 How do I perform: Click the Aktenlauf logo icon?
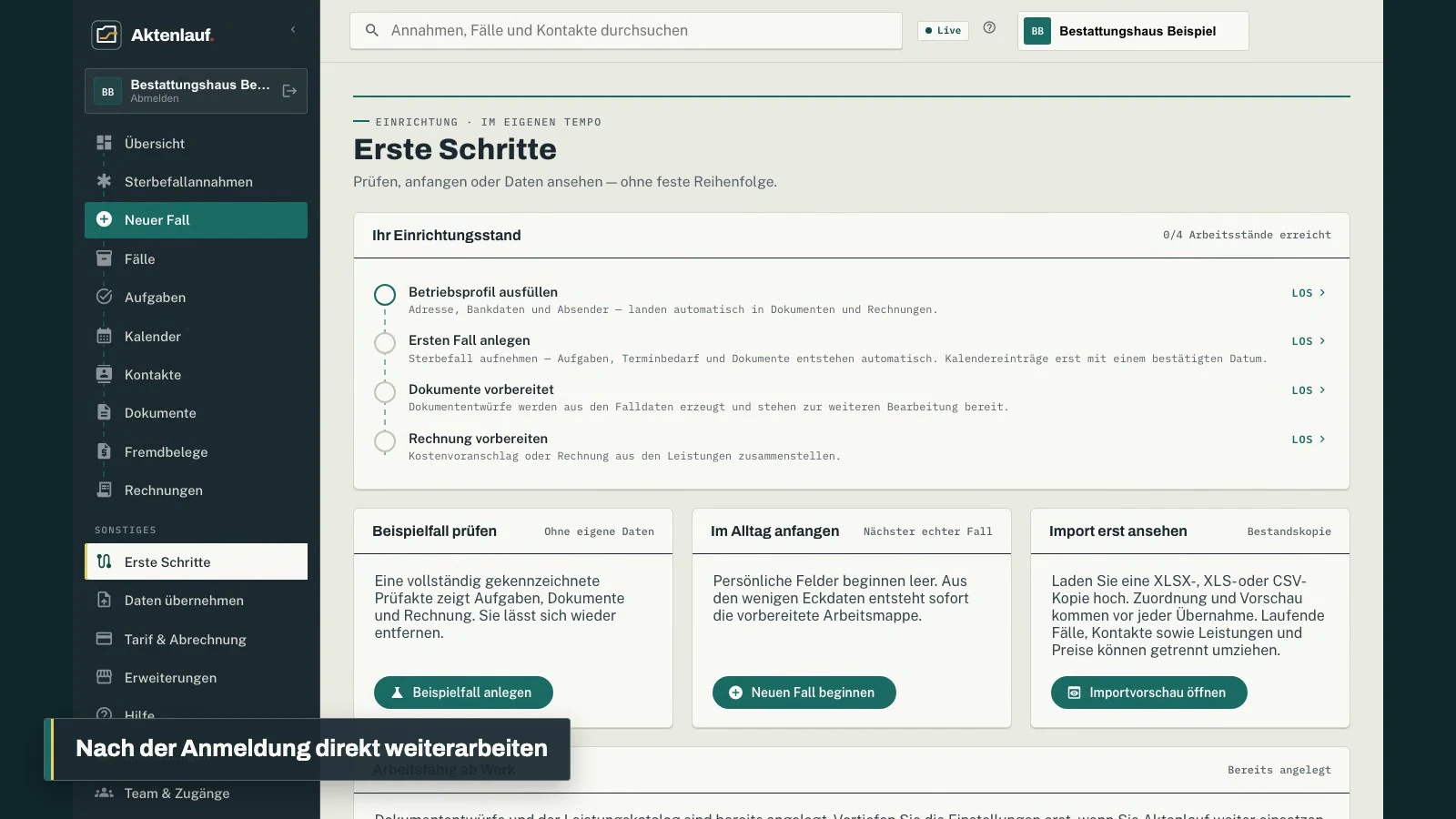tap(106, 35)
